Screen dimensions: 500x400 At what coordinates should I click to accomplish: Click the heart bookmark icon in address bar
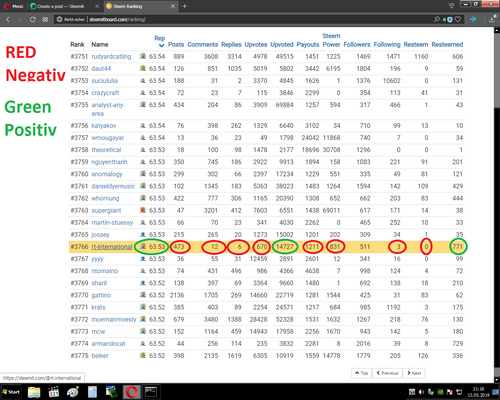point(458,19)
